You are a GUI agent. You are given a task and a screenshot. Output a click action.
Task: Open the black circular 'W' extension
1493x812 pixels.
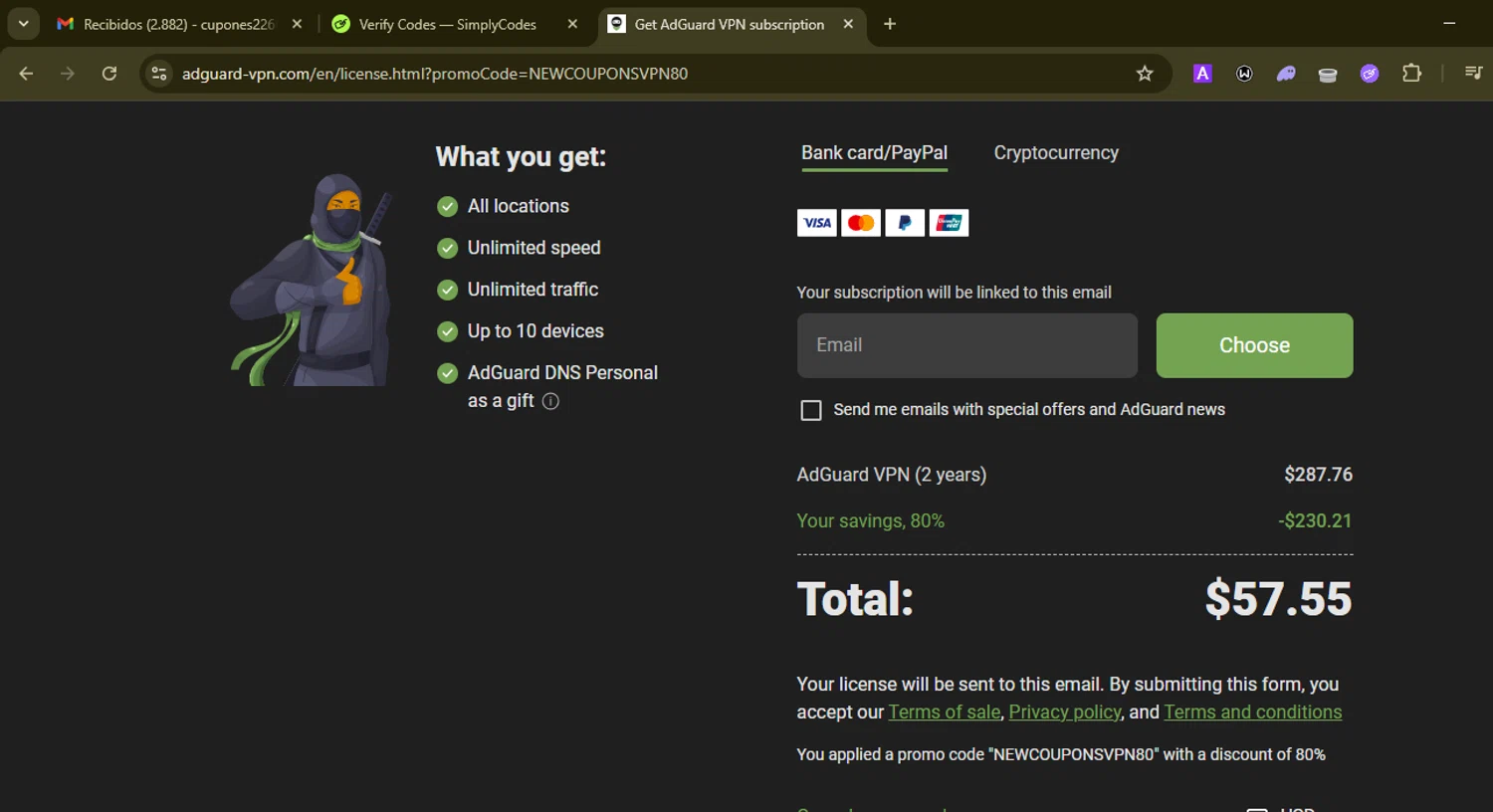(x=1244, y=74)
